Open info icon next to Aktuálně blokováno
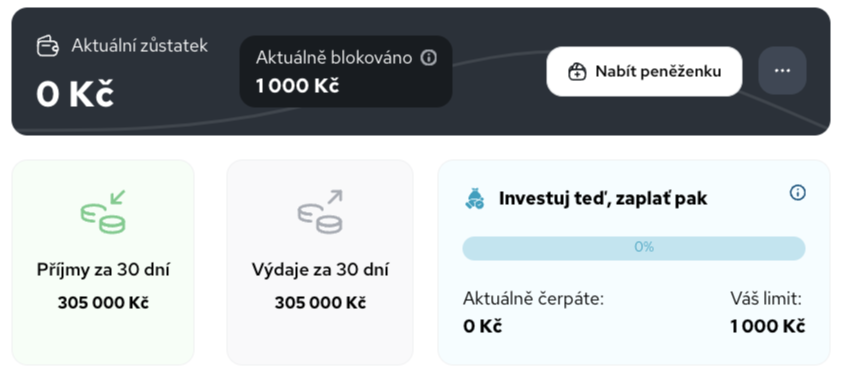This screenshot has height=376, width=848. coord(428,58)
